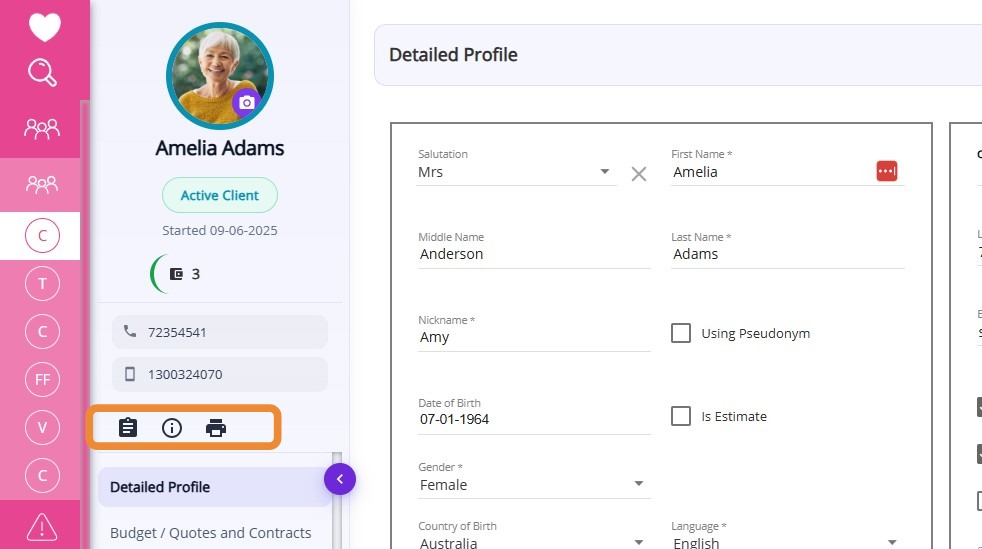Click the Active Client status badge

click(220, 195)
